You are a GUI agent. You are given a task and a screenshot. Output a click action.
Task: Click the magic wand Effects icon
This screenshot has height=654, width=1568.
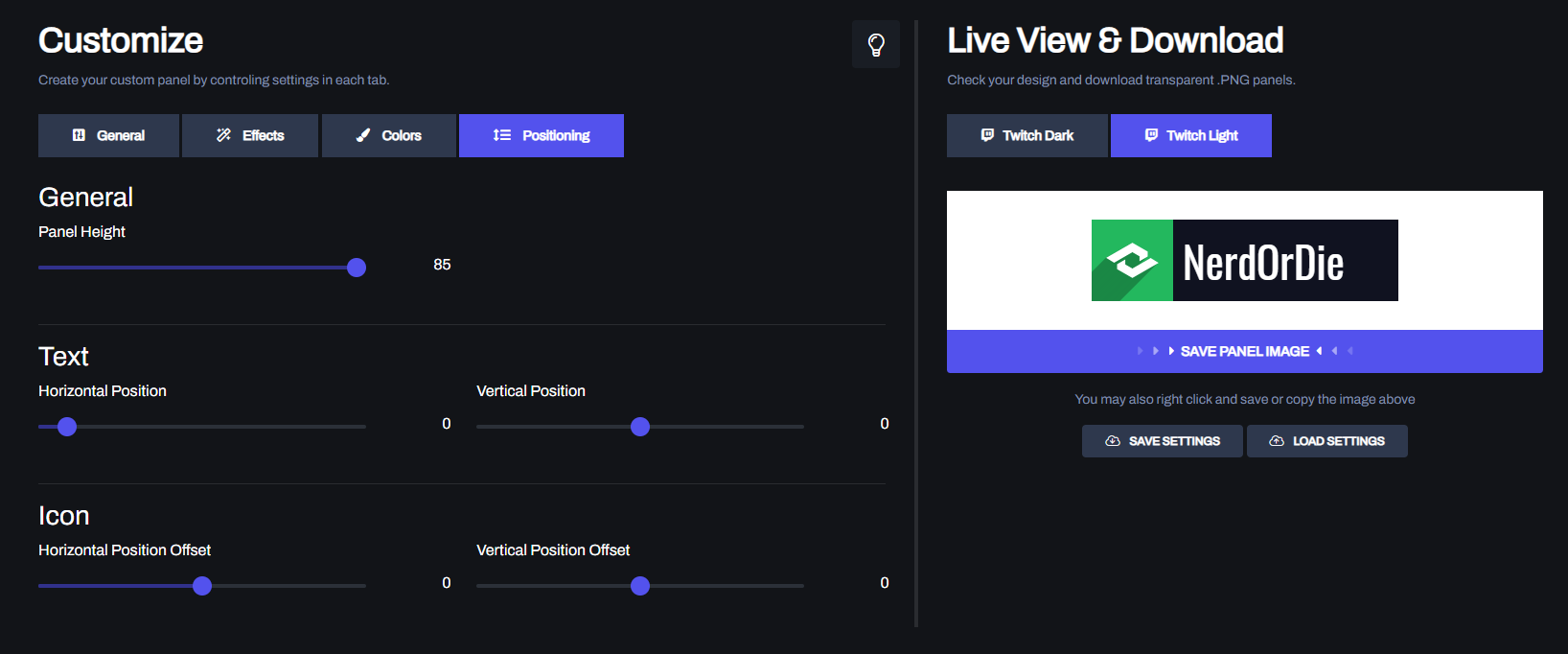(x=223, y=135)
